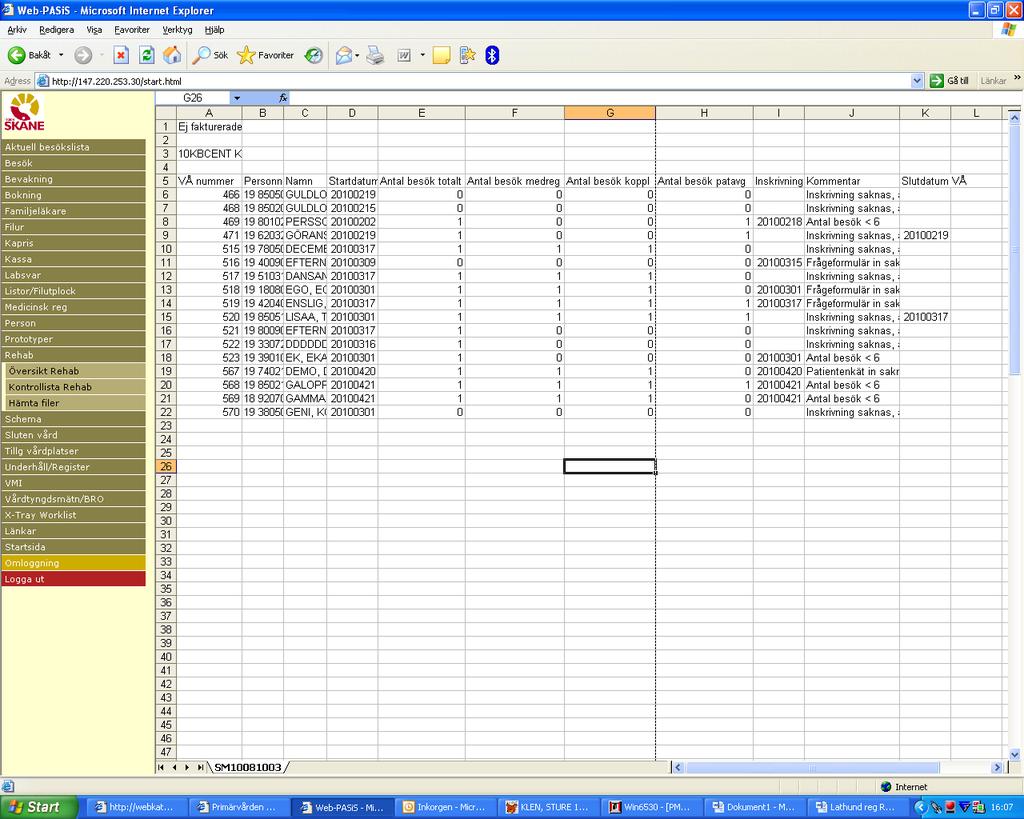Open the history clock icon

[314, 56]
